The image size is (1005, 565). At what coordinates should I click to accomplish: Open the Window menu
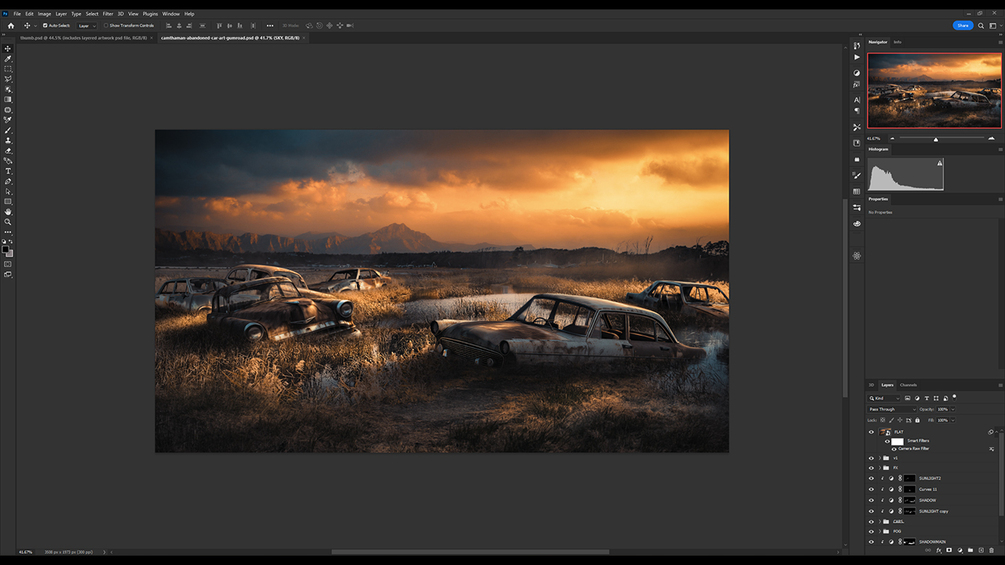coord(170,13)
